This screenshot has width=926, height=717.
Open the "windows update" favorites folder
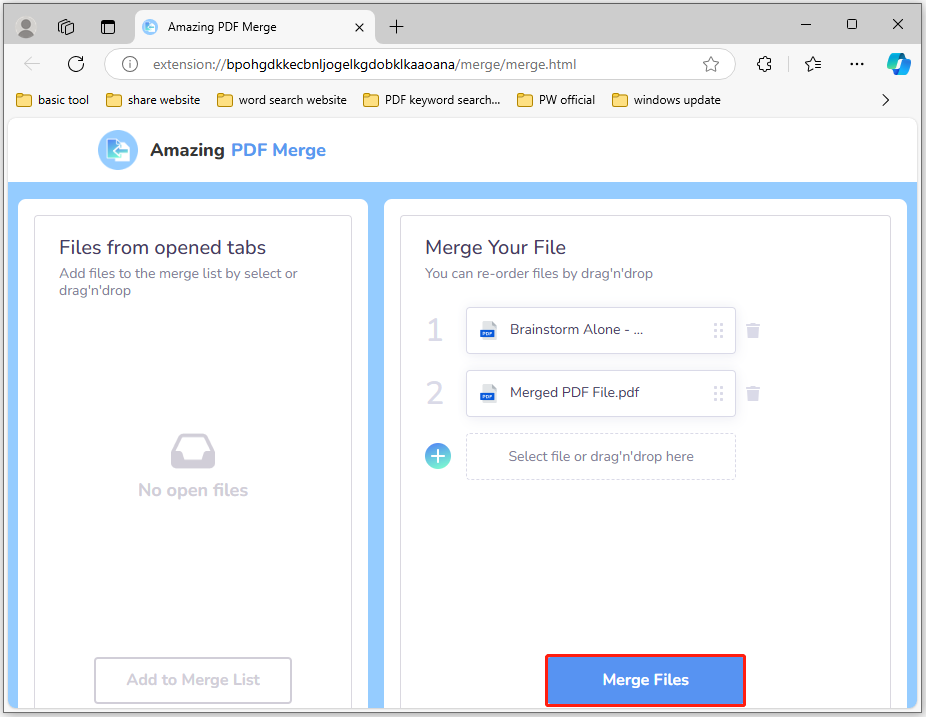point(665,99)
